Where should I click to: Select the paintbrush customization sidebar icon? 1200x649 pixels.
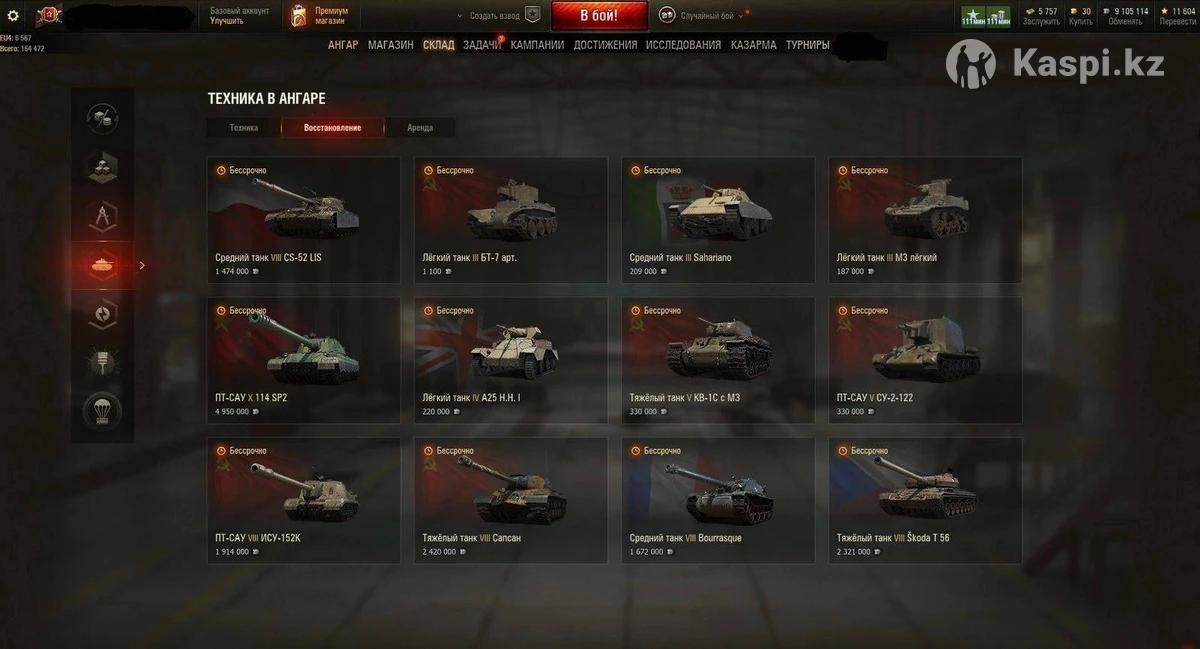pyautogui.click(x=103, y=361)
